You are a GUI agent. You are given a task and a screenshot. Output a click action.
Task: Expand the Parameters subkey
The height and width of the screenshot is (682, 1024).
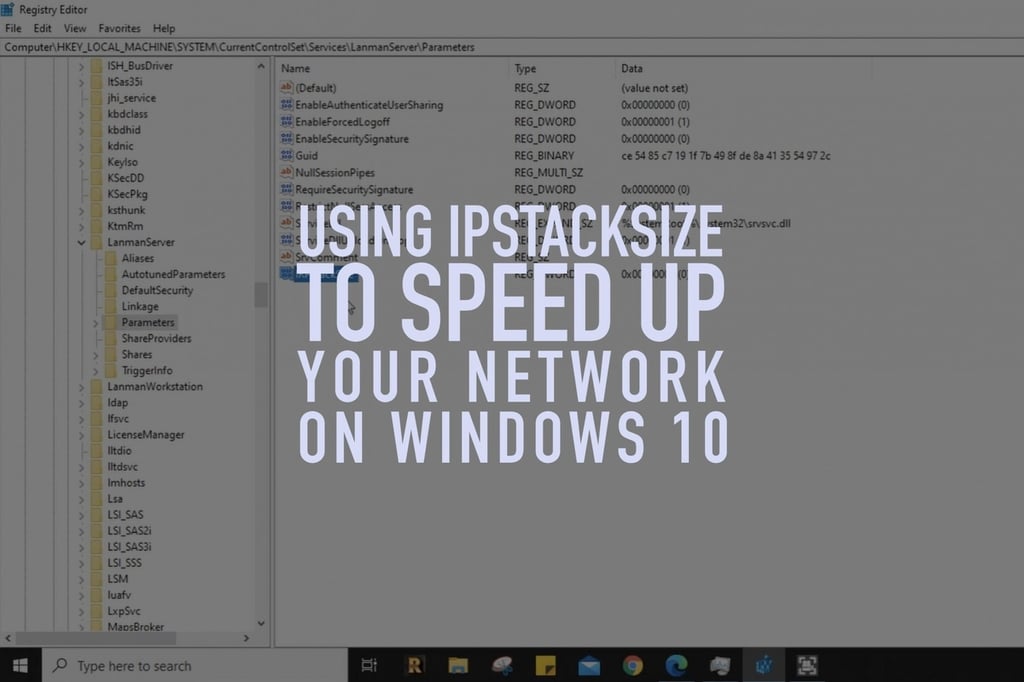tap(95, 323)
